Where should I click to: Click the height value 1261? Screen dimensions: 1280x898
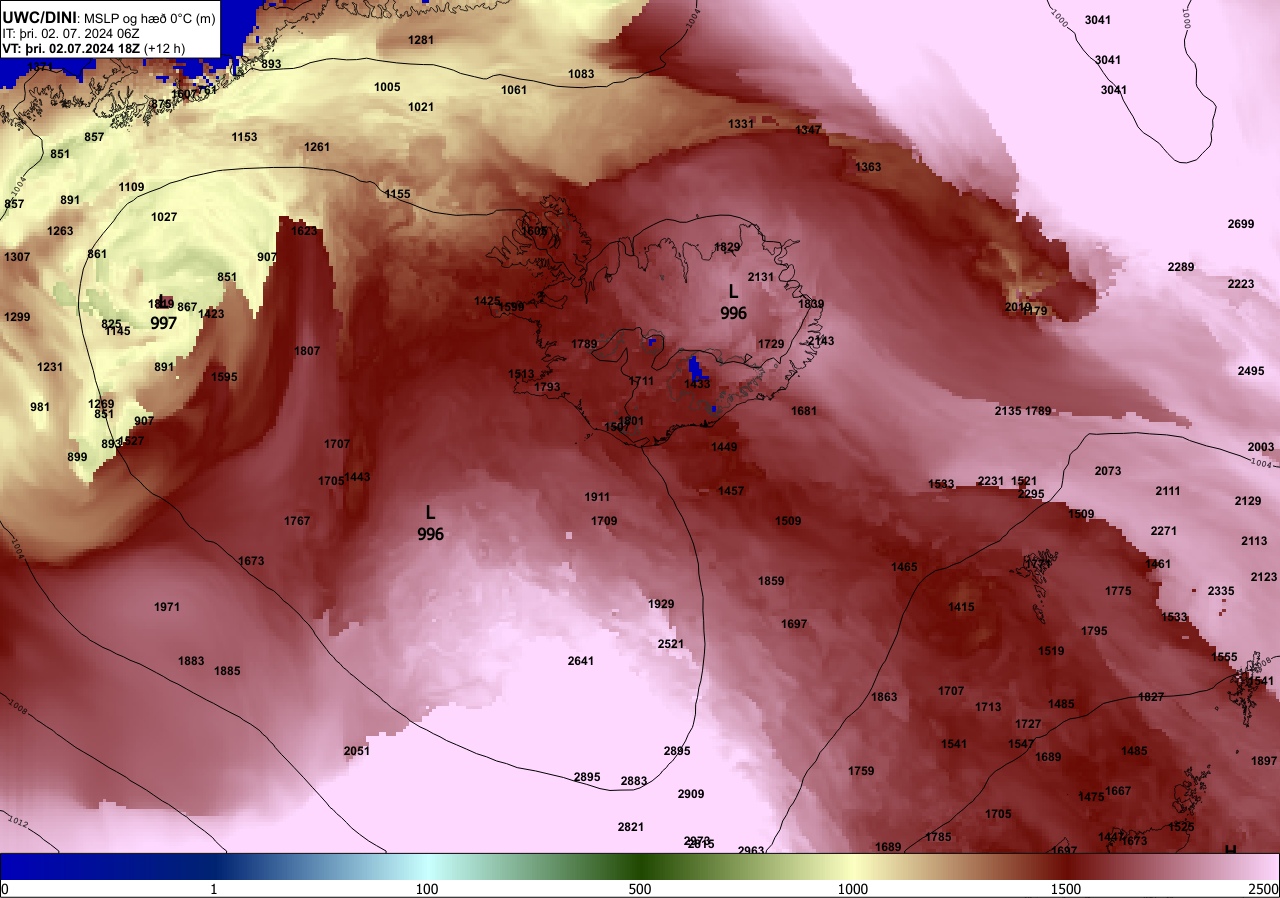click(x=317, y=147)
